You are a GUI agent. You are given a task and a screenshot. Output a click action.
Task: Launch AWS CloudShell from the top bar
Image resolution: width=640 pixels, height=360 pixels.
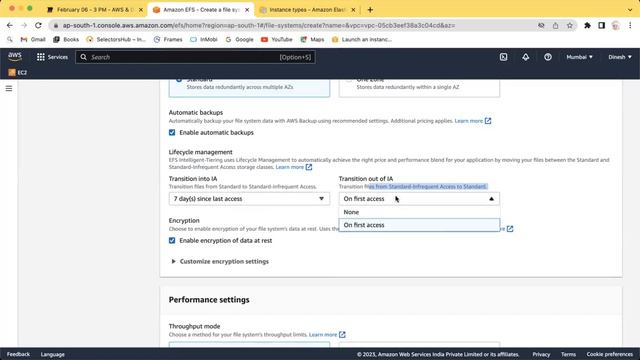[503, 57]
